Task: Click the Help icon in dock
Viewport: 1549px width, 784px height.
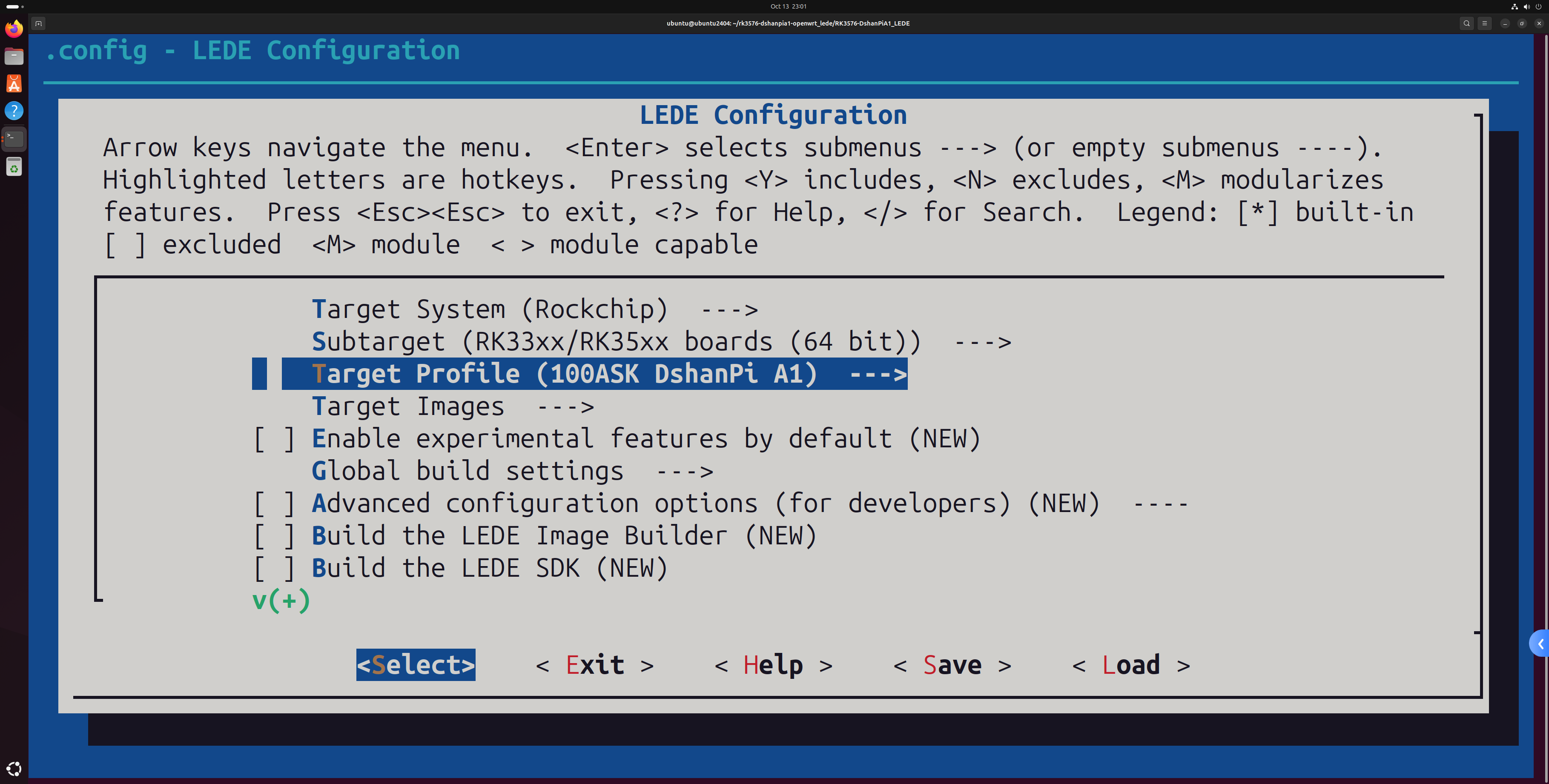Action: [x=14, y=111]
